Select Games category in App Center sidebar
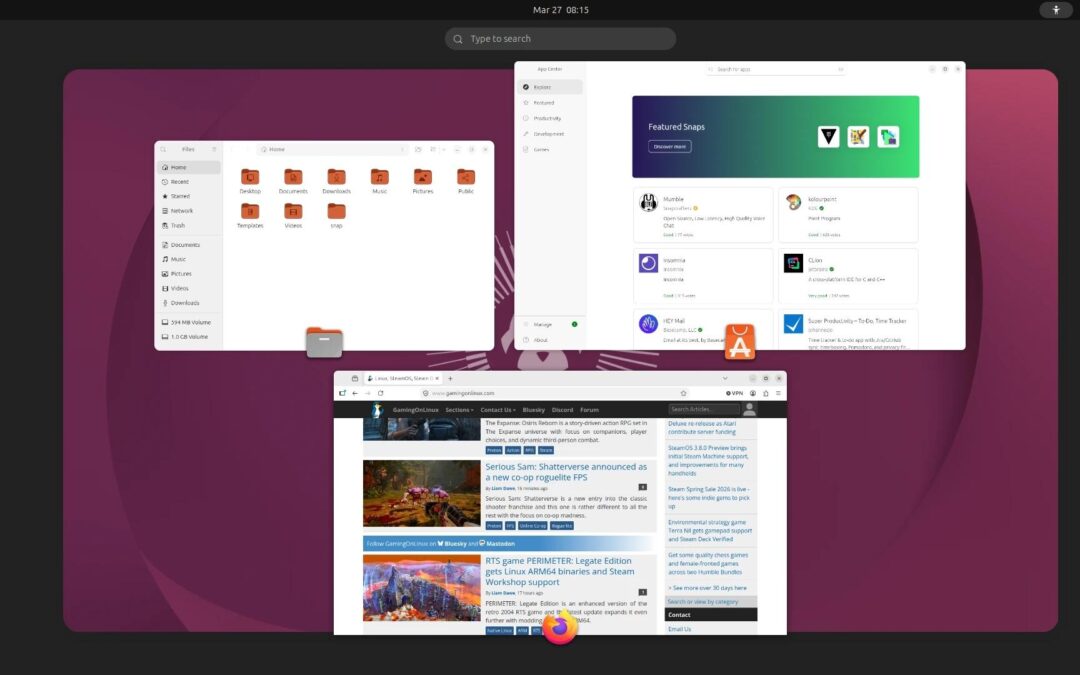Viewport: 1080px width, 675px height. tap(550, 149)
